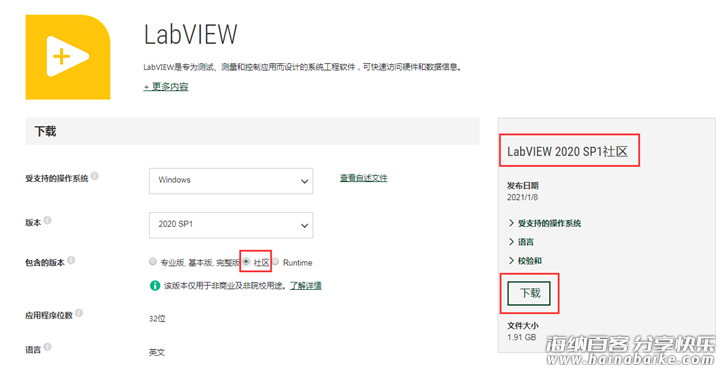Click the LabVIEW description sentence
722x370 pixels.
tap(303, 67)
